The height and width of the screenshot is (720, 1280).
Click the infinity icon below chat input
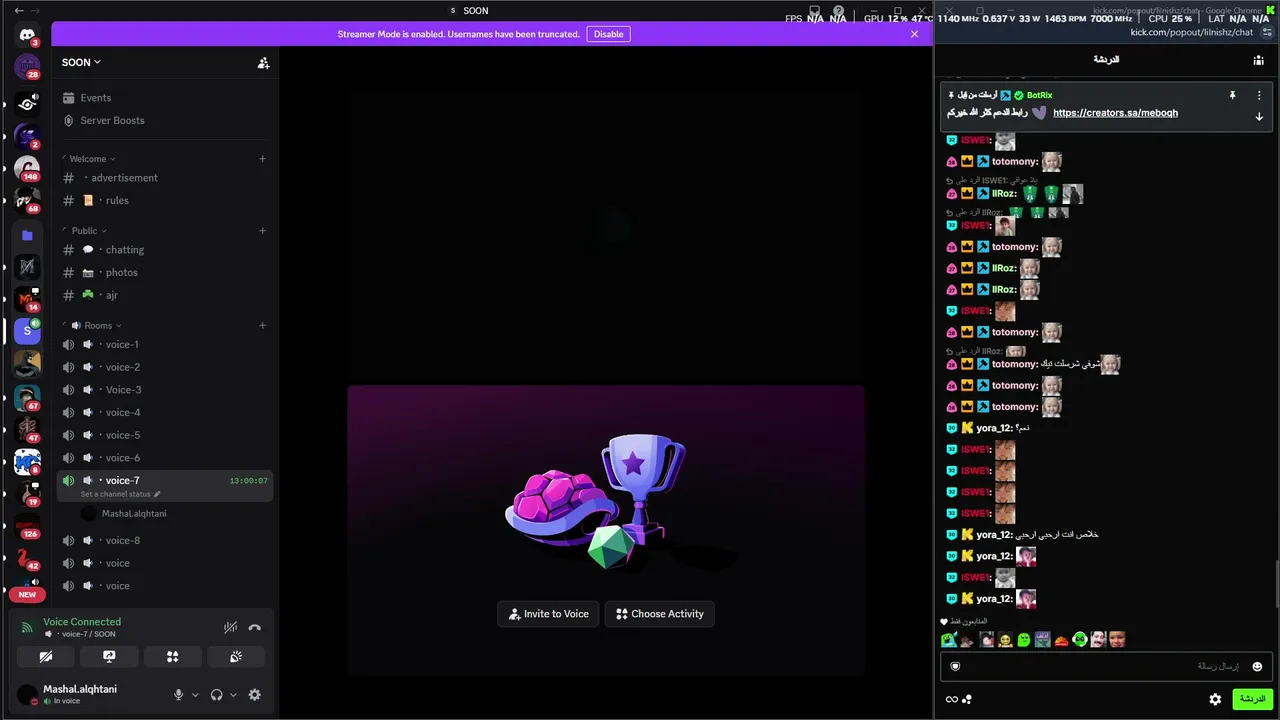951,699
